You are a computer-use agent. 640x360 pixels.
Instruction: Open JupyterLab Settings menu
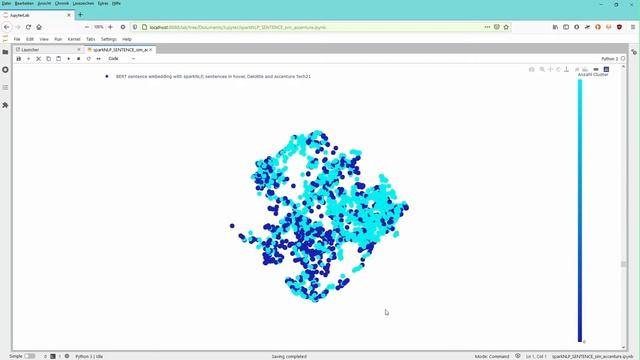click(109, 39)
